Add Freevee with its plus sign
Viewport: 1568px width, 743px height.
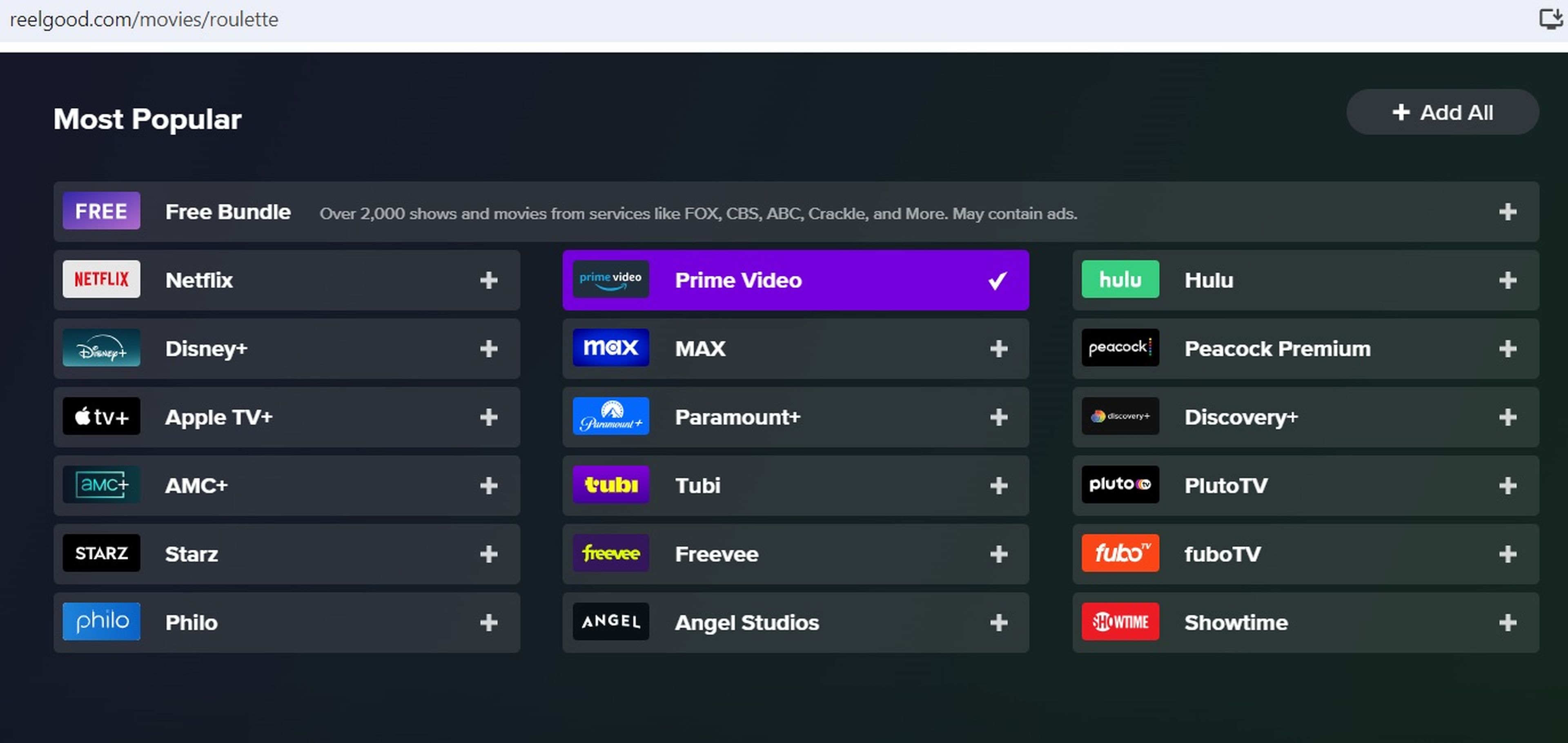point(999,554)
